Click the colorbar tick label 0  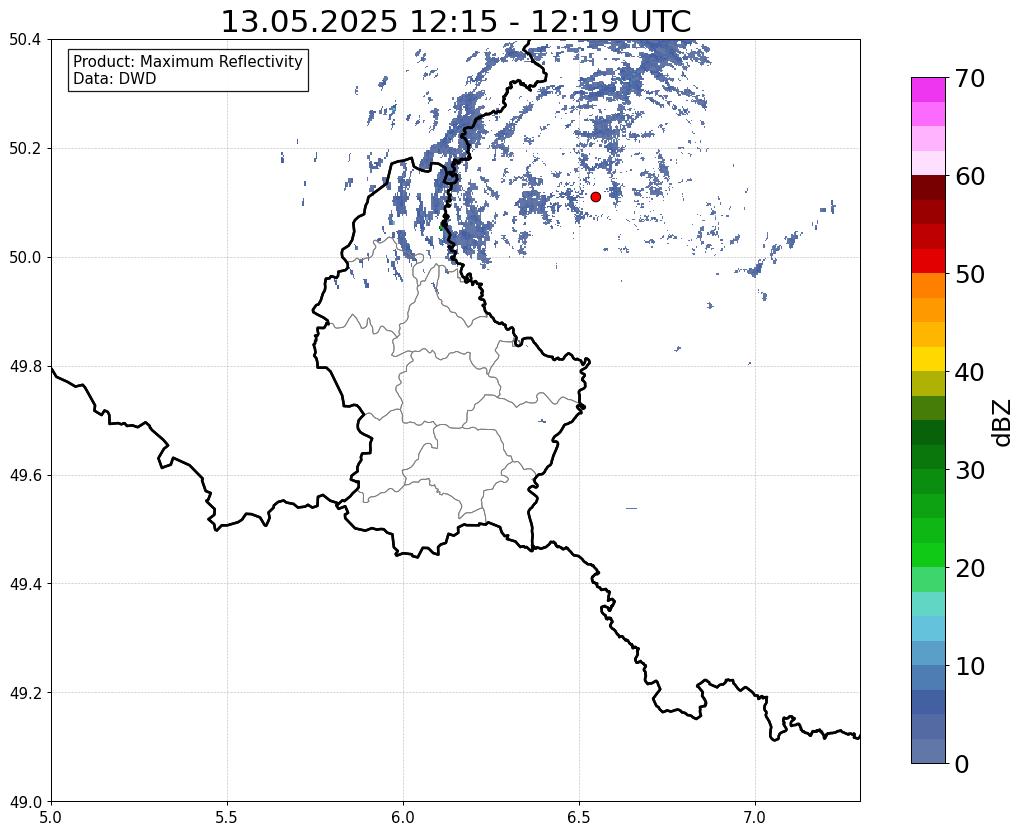[x=962, y=764]
